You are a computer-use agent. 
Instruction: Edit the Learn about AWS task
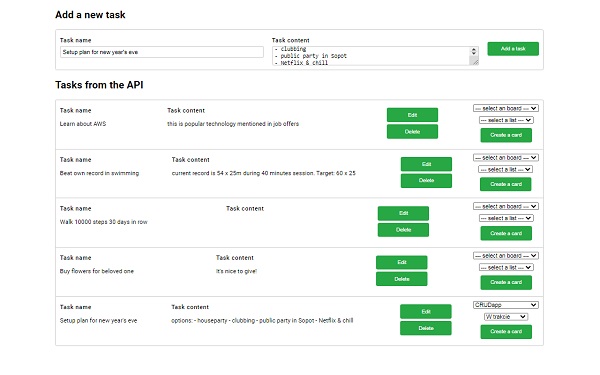click(412, 115)
